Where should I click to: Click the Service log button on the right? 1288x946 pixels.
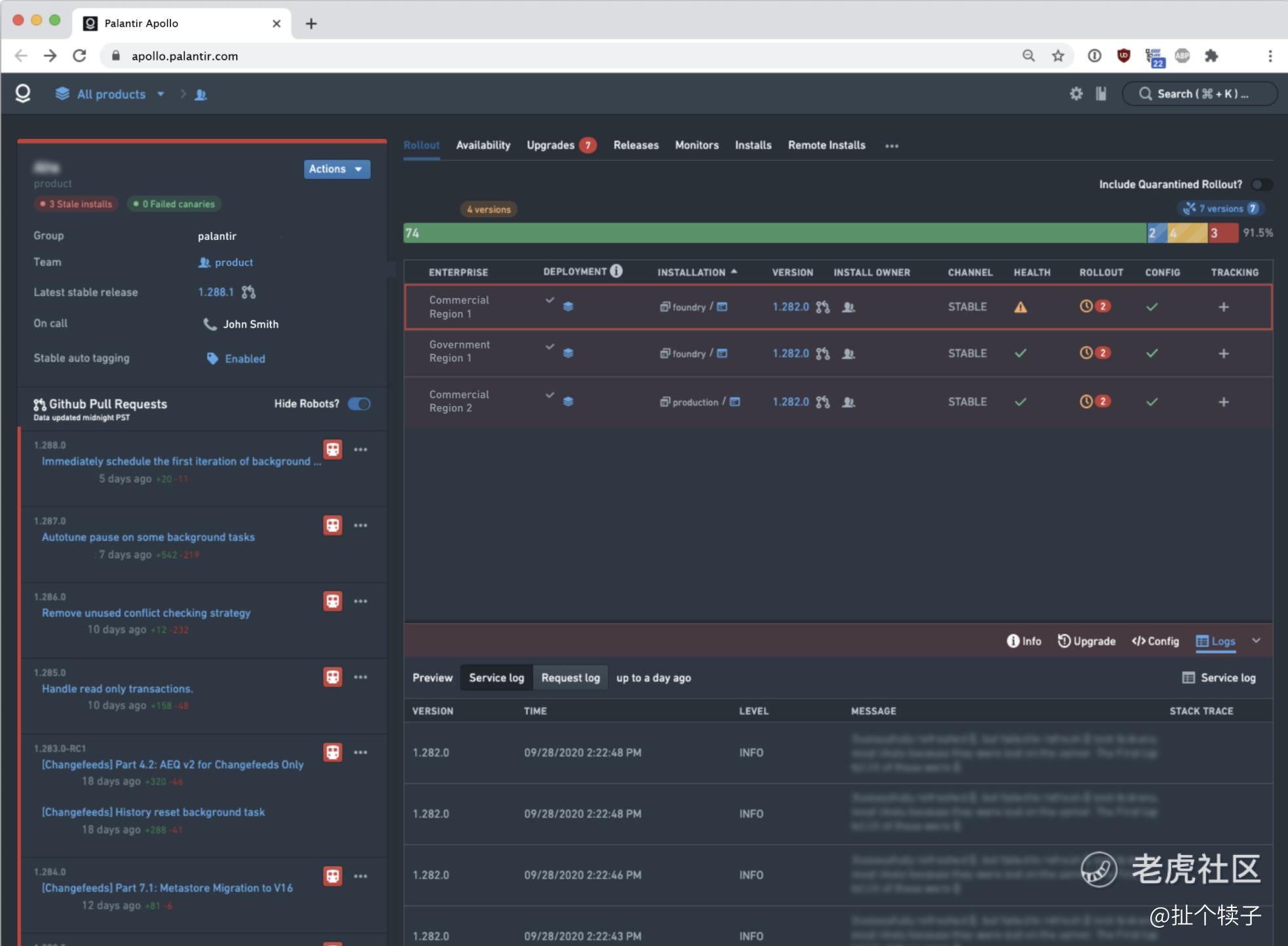pos(1219,678)
